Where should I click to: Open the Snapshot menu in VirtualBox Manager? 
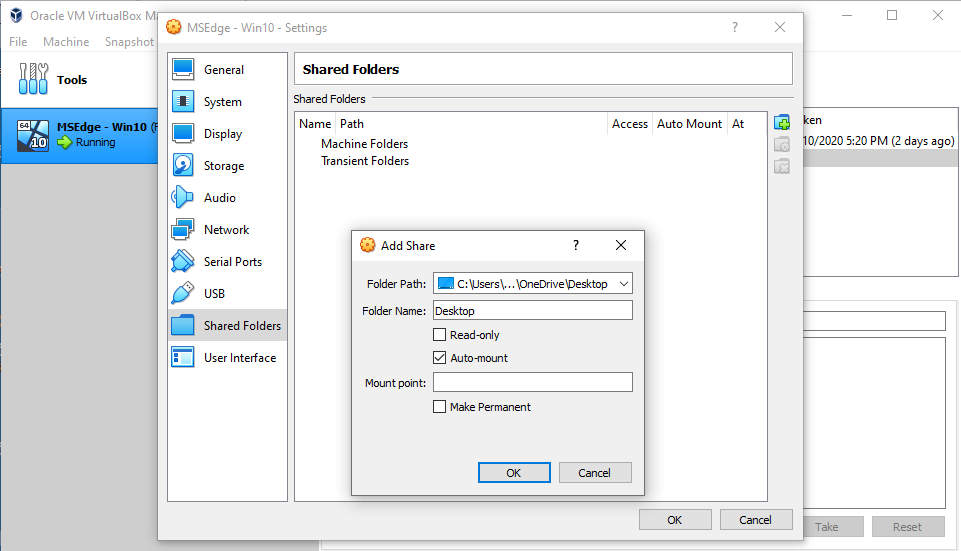coord(129,42)
